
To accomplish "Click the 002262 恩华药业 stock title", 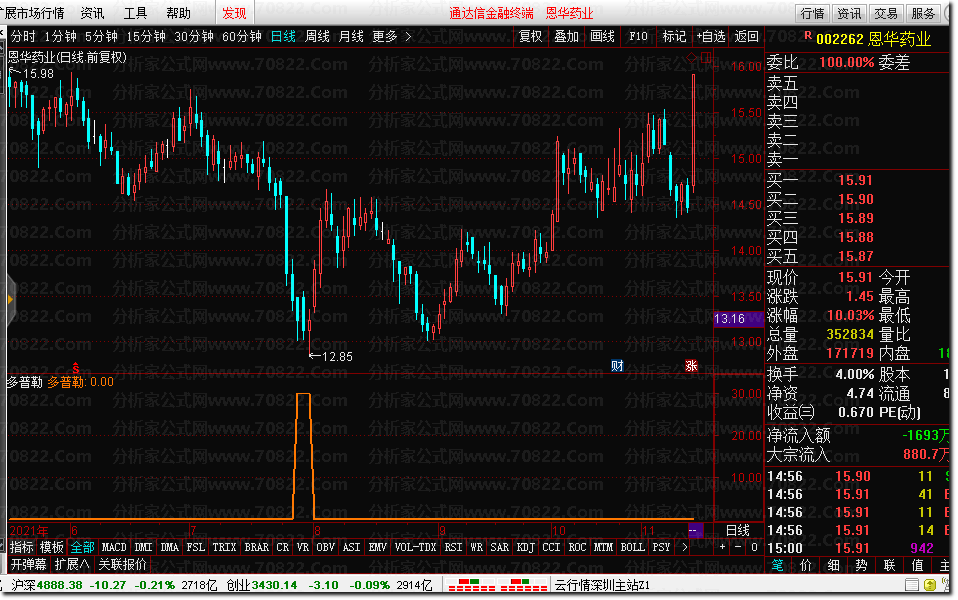I will coord(874,39).
